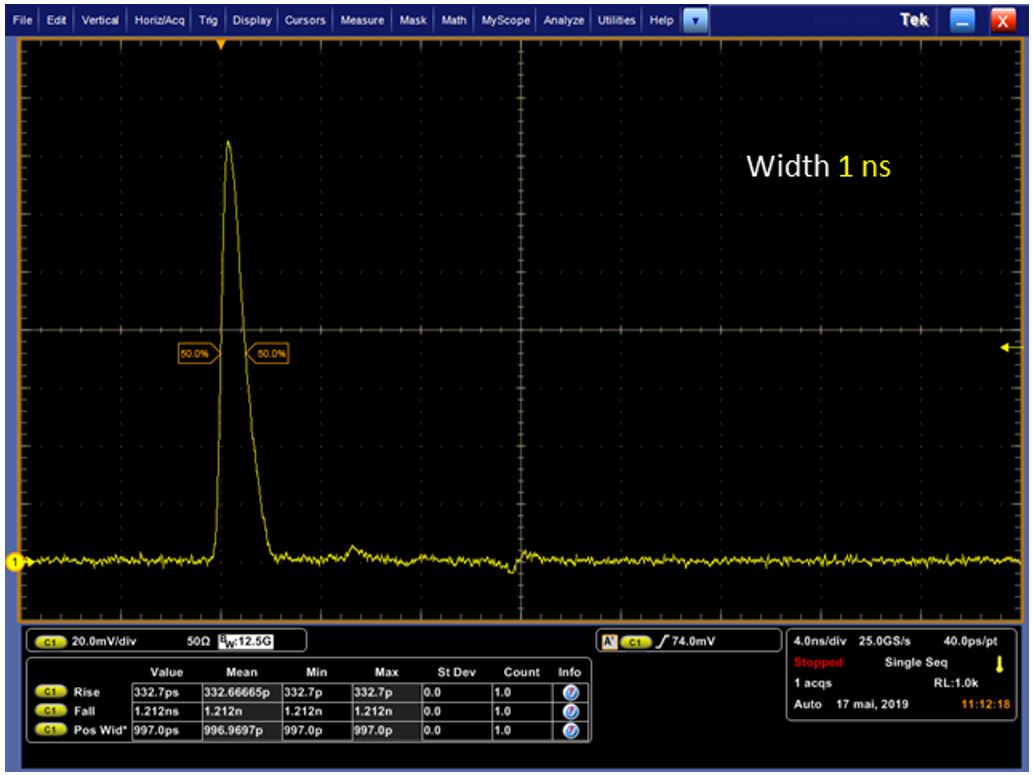The height and width of the screenshot is (775, 1033).
Task: Open the Info icon for the Pos Wid measurement
Action: point(571,731)
